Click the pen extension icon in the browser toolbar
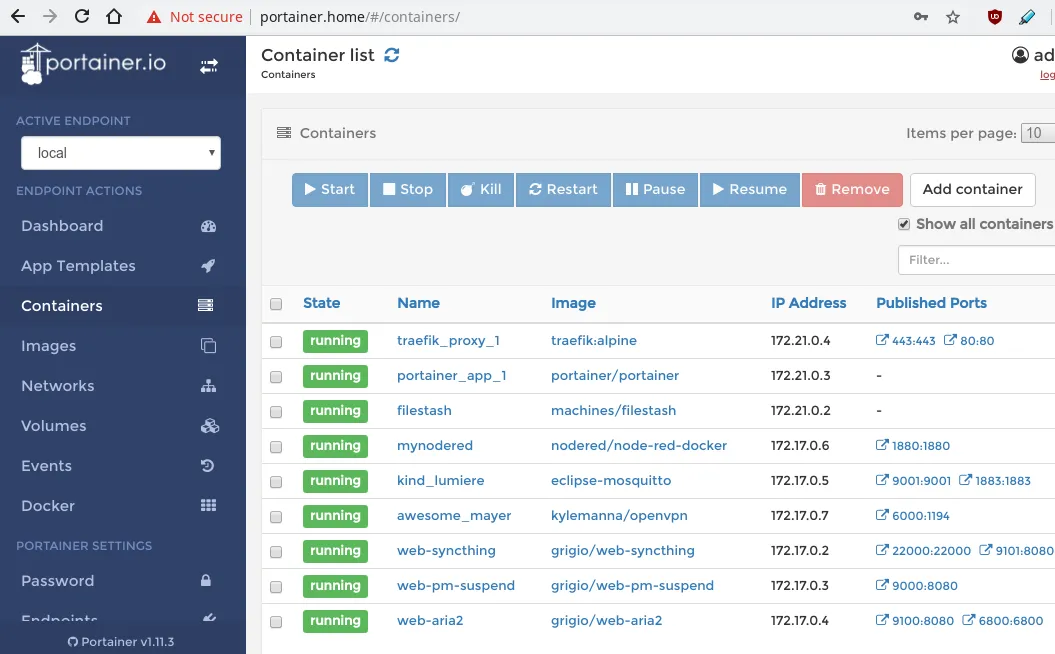This screenshot has width=1055, height=654. [1027, 17]
